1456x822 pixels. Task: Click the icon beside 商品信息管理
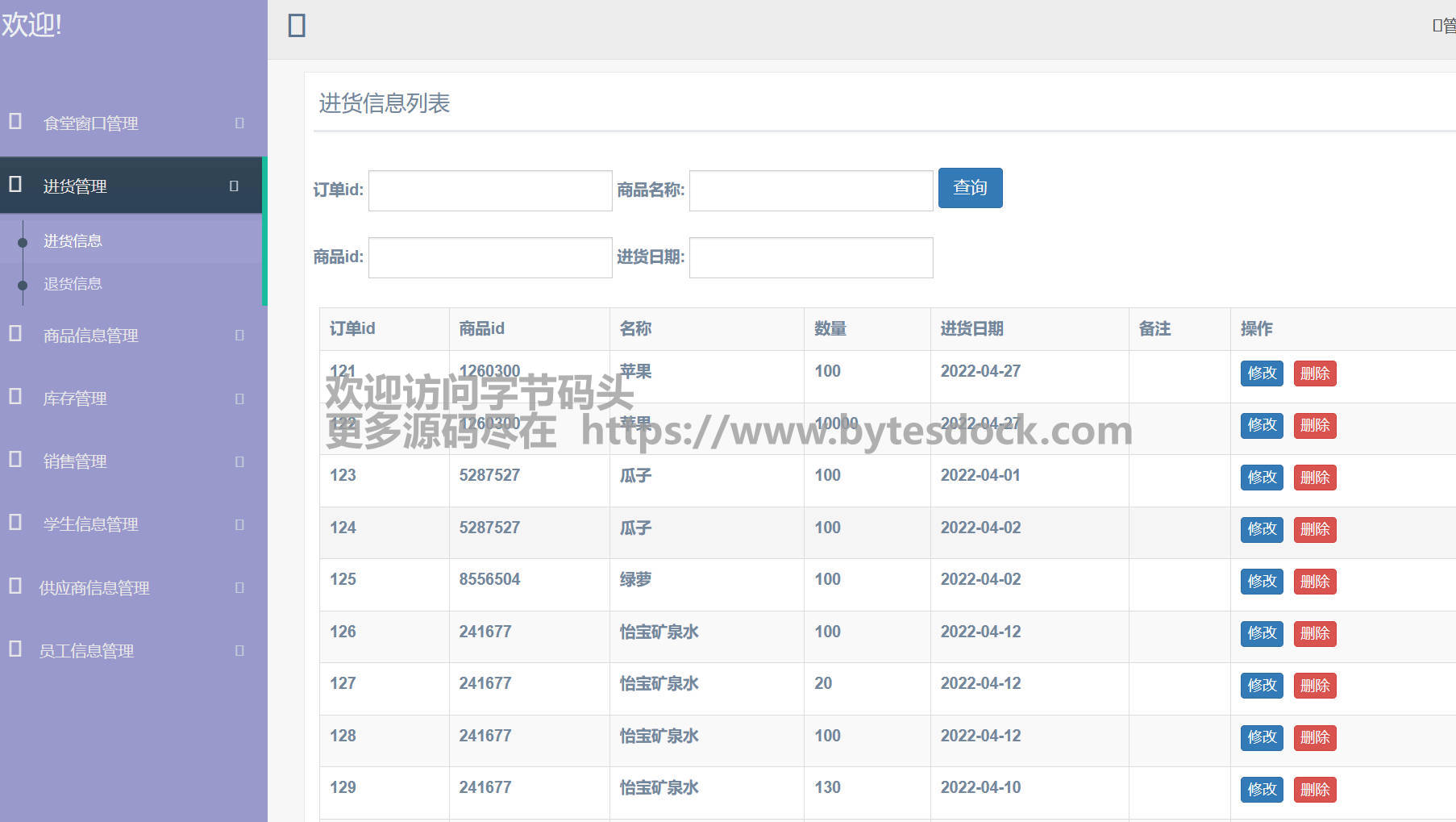pyautogui.click(x=15, y=333)
